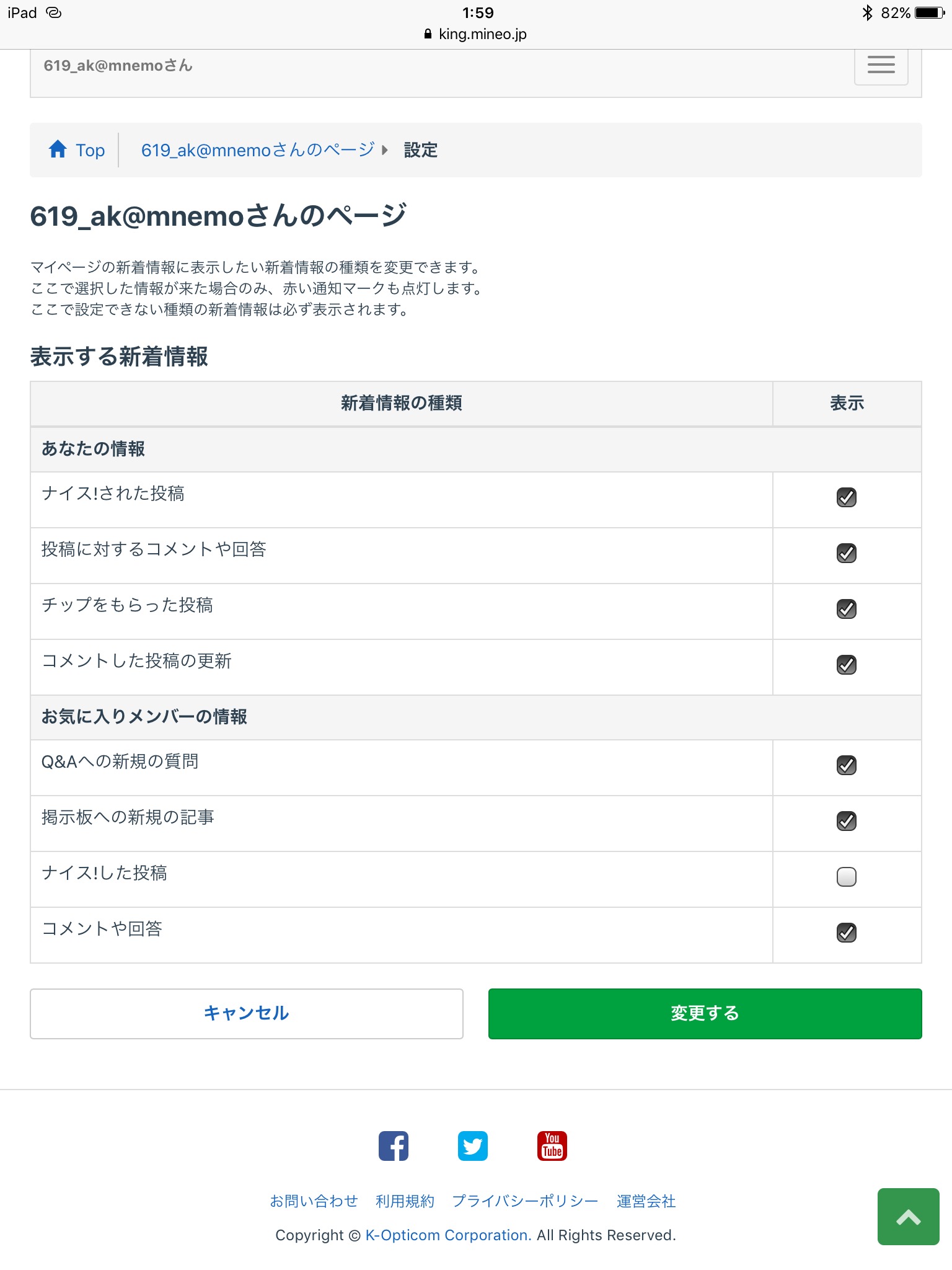The height and width of the screenshot is (1270, 952).
Task: Toggle the 掲示板への新規の記事 checkbox
Action: 846,821
